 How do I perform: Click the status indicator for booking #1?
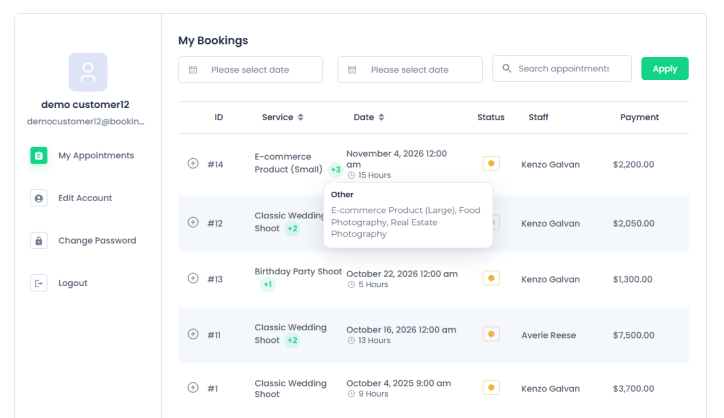click(x=491, y=388)
